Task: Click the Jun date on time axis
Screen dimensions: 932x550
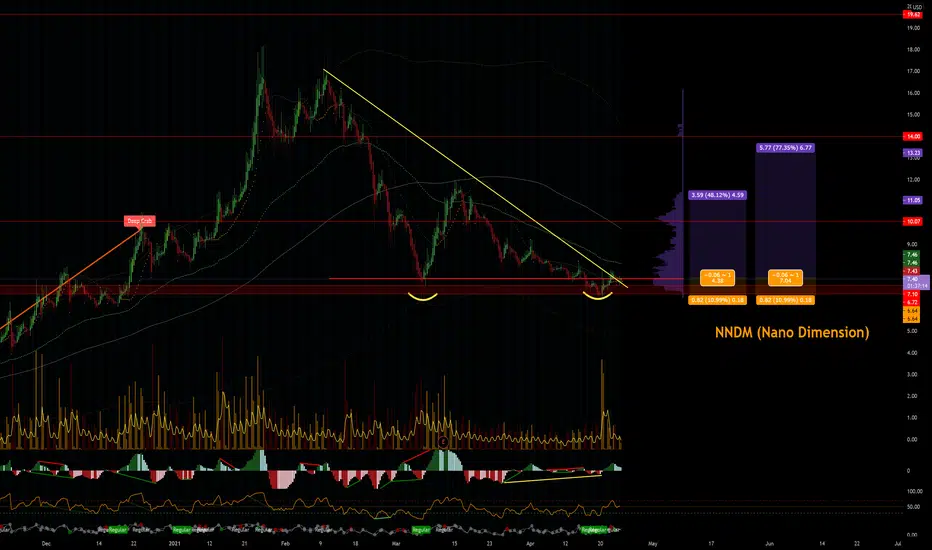Action: [769, 543]
